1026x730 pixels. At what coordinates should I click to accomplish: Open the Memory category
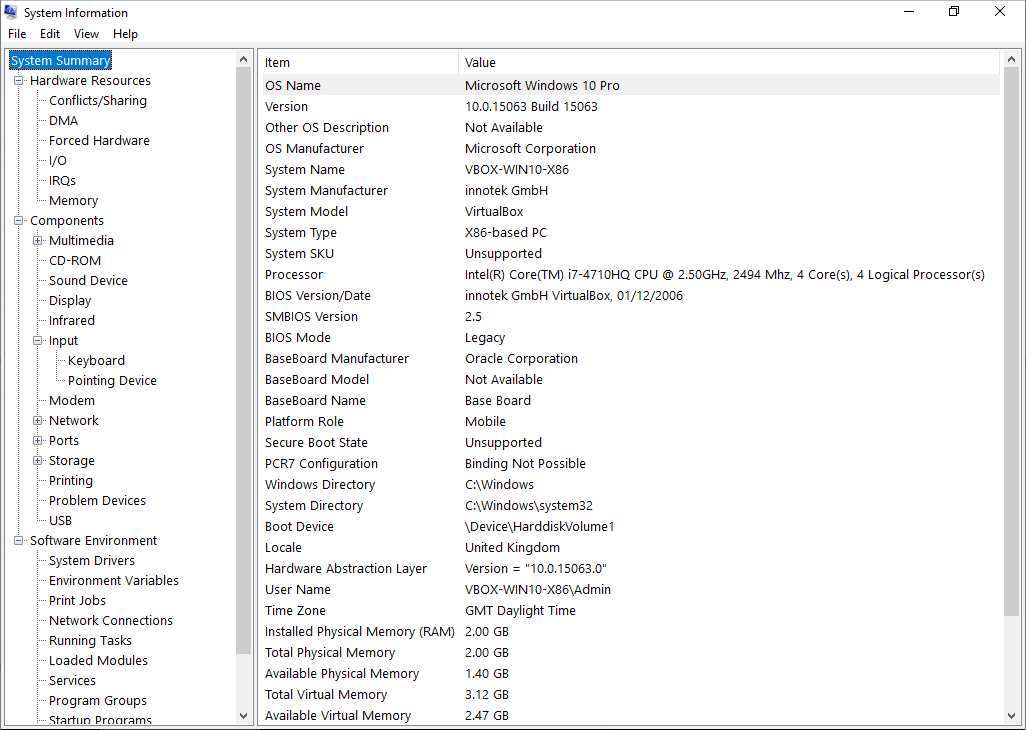tap(73, 201)
